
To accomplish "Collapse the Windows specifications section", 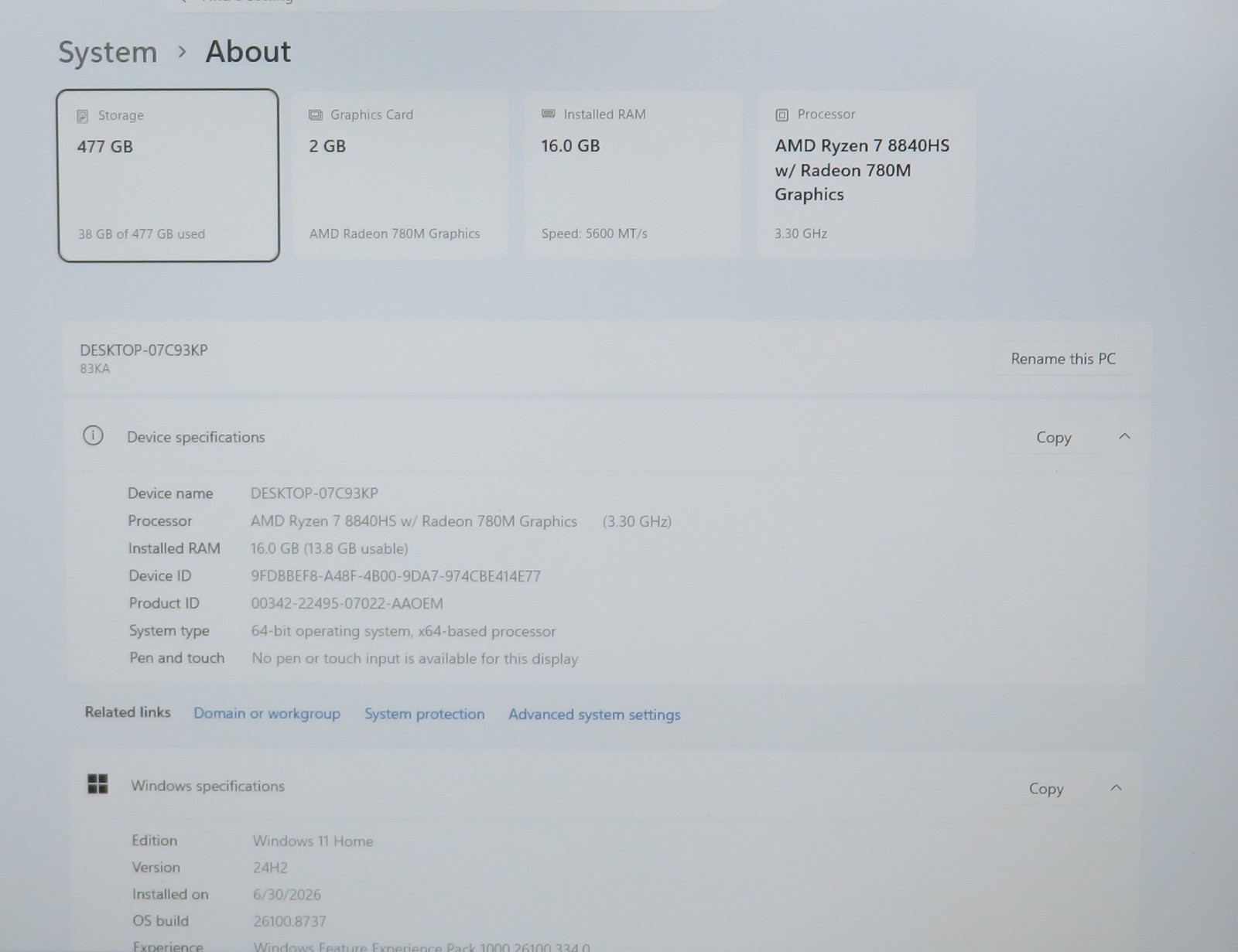I will 1116,788.
